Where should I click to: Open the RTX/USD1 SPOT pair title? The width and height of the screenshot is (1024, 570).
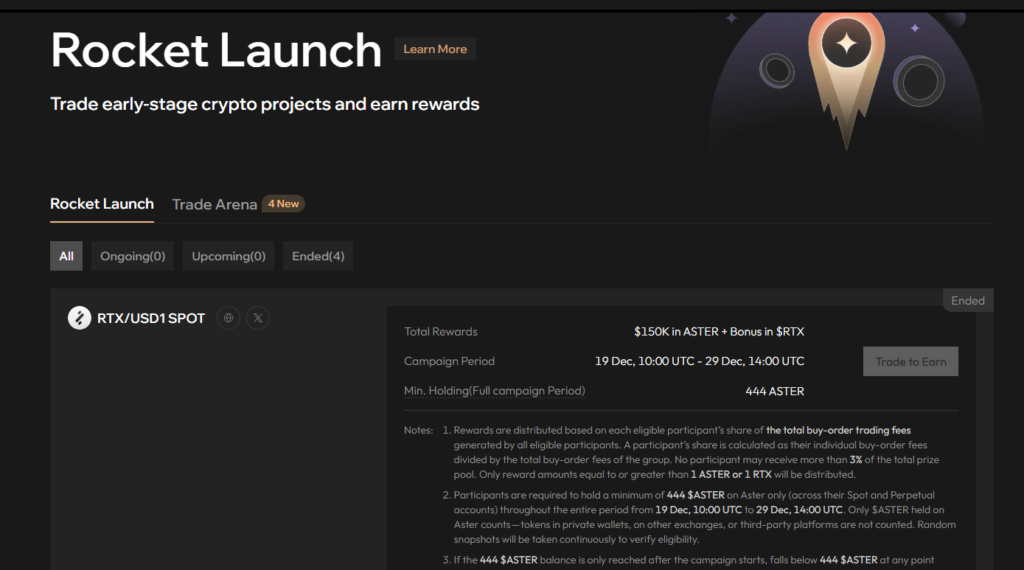(x=151, y=318)
